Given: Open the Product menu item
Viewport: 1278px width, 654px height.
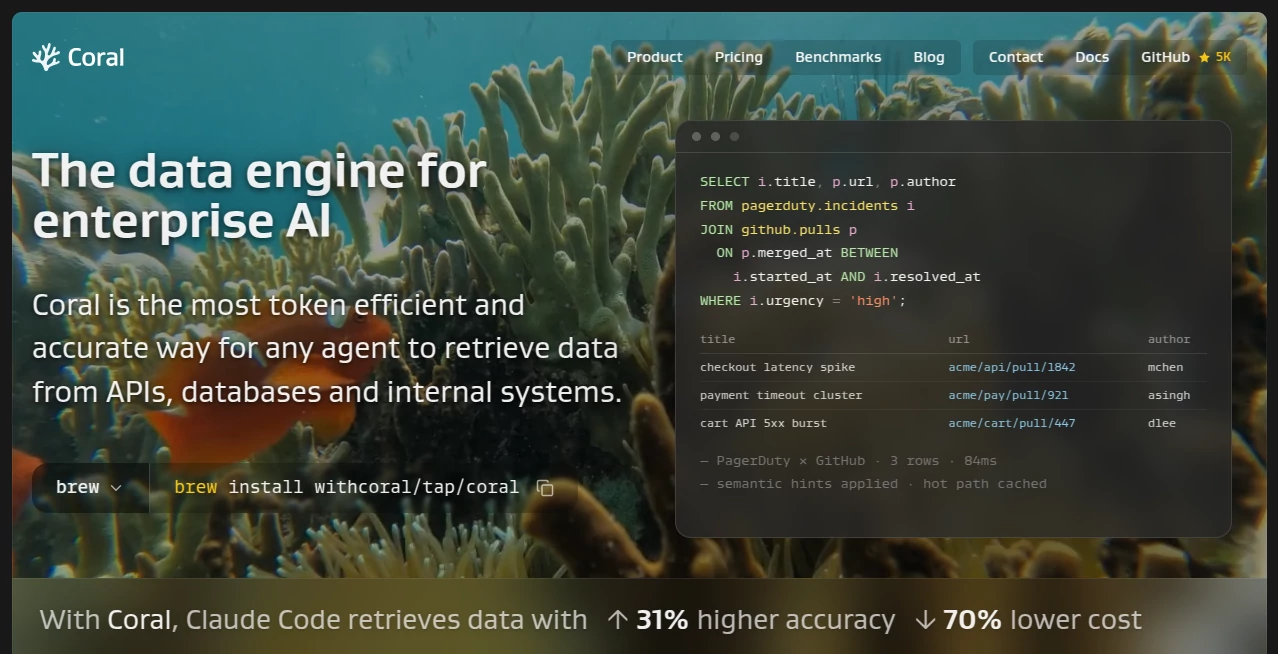Looking at the screenshot, I should click(655, 57).
